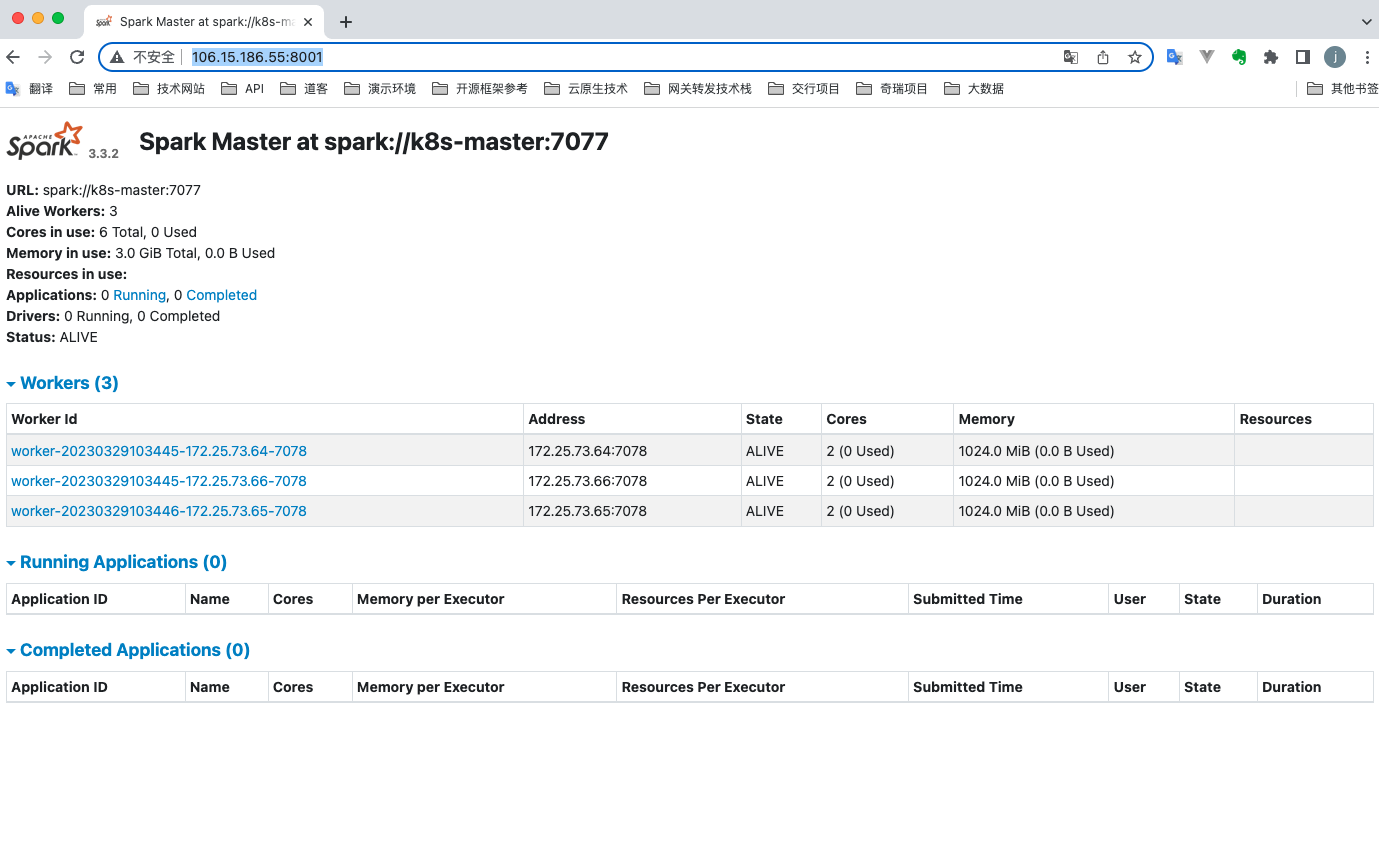Open the 网关转发技术栈 bookmark folder
Image resolution: width=1379 pixels, height=856 pixels.
[x=698, y=89]
